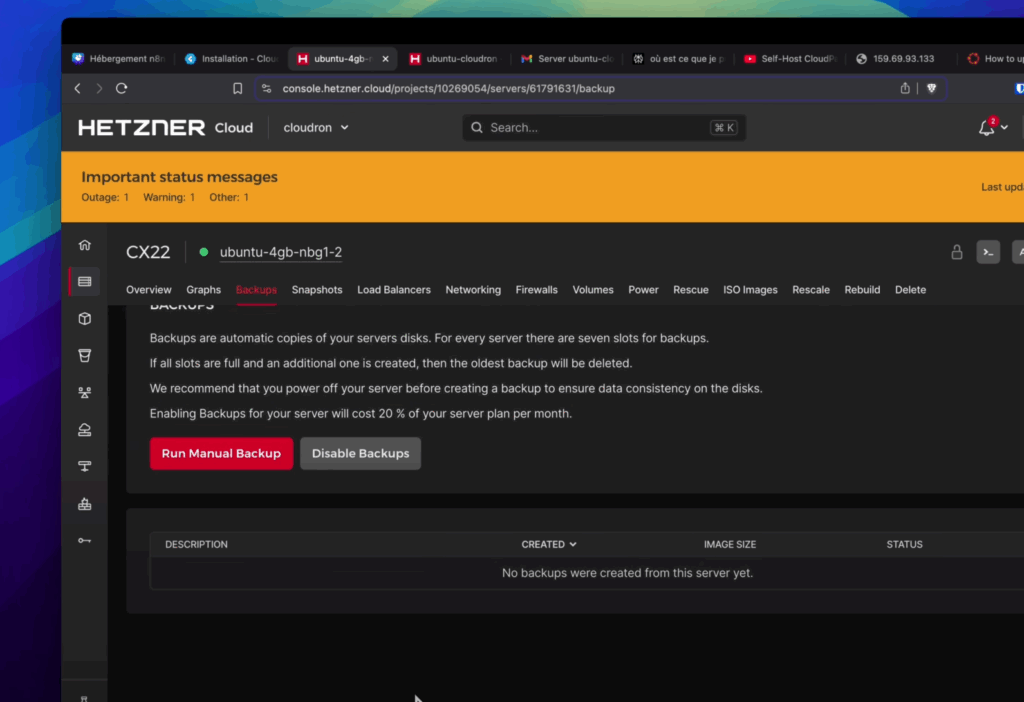Viewport: 1024px width, 702px height.
Task: Sort backups by the CREATED column chevron
Action: click(573, 545)
